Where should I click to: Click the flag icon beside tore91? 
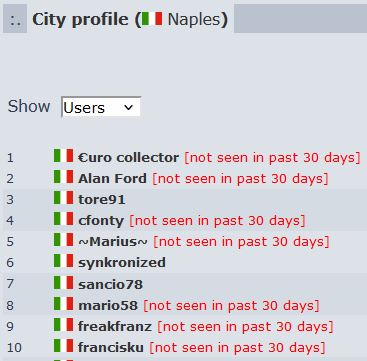(63, 198)
